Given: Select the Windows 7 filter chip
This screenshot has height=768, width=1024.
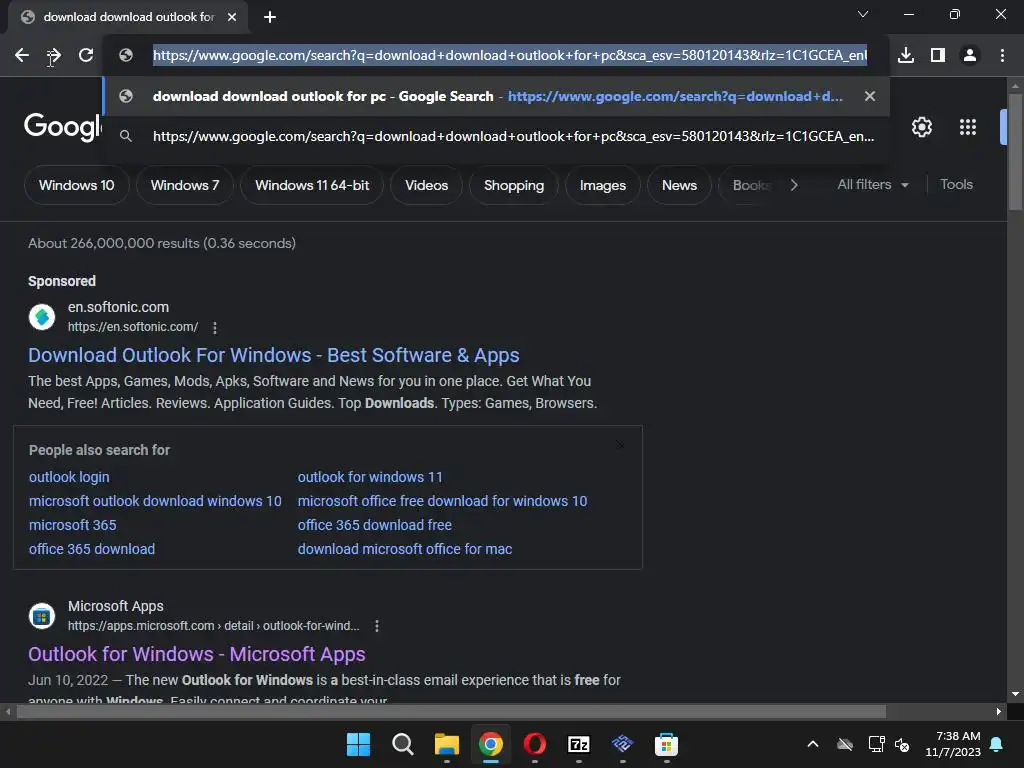Looking at the screenshot, I should pos(185,185).
